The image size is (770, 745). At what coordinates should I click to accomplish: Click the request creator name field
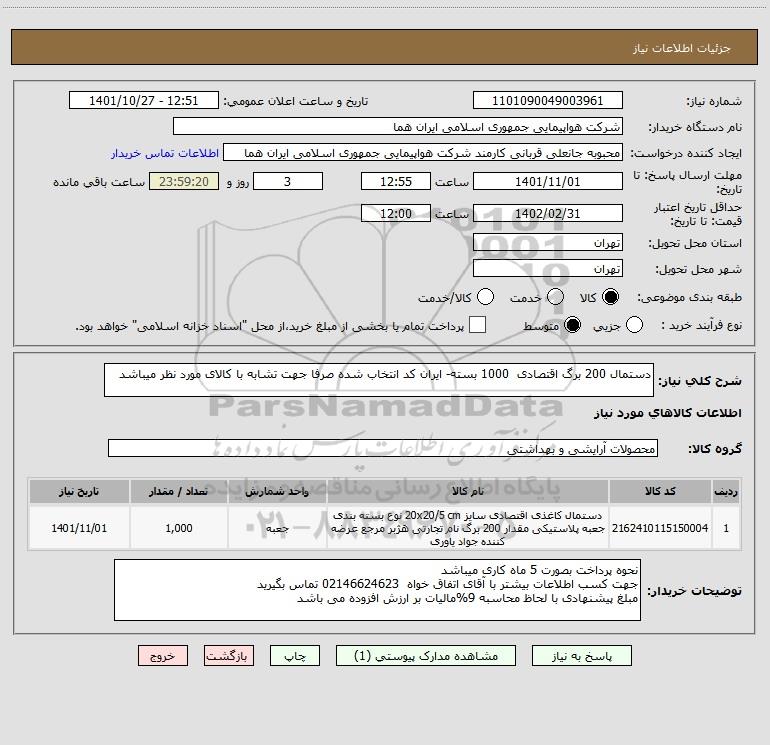pyautogui.click(x=423, y=153)
